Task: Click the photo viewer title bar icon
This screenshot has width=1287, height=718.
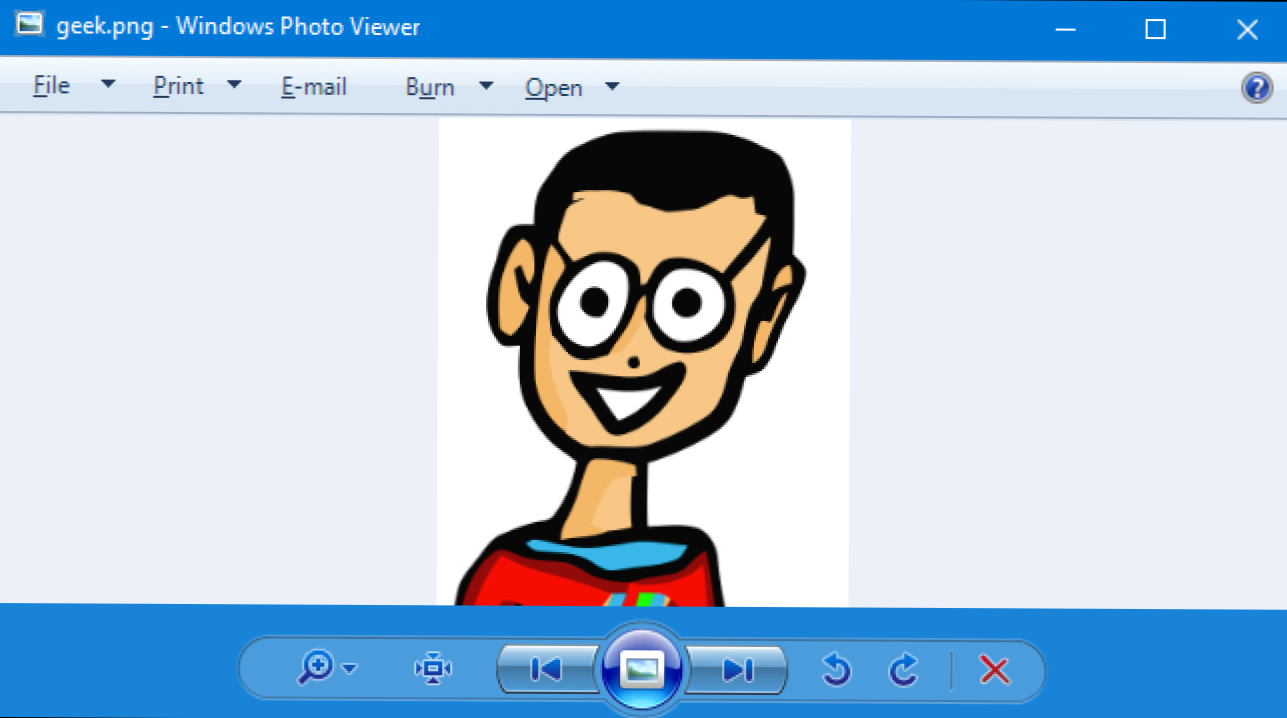Action: [28, 26]
